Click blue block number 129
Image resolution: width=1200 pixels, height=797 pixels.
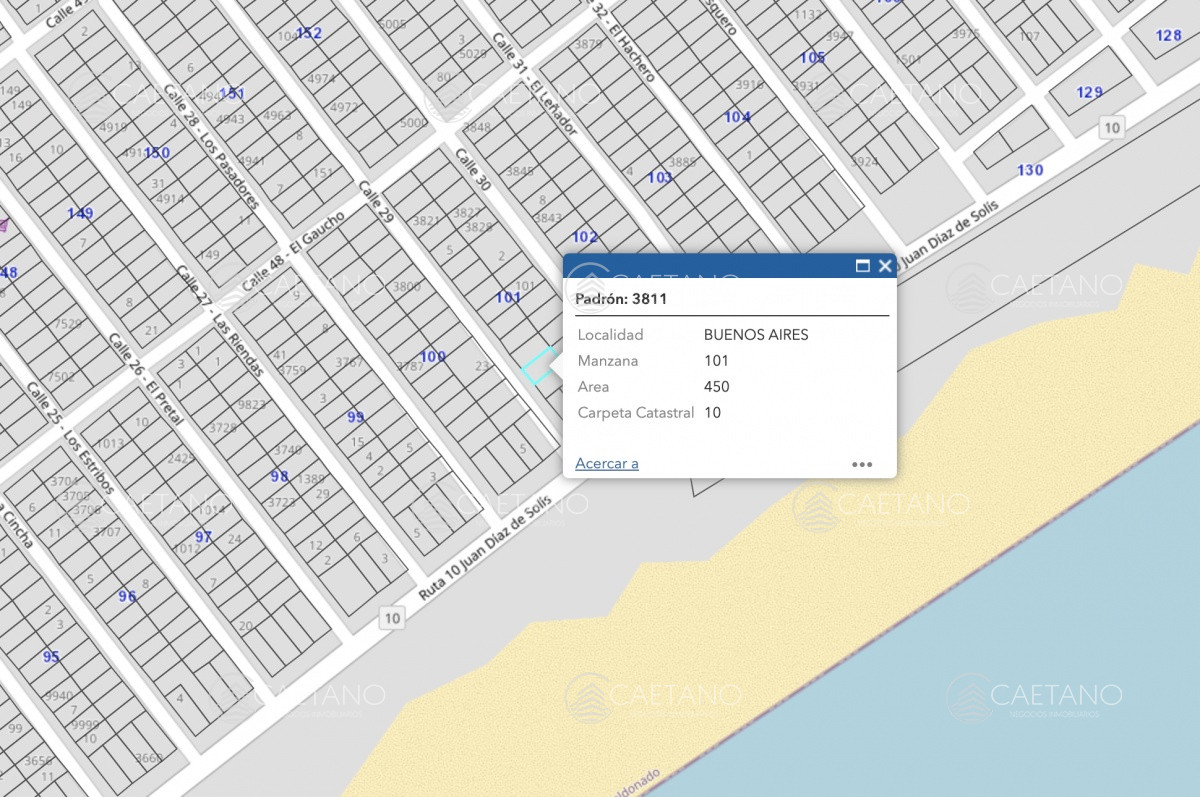[x=1089, y=93]
